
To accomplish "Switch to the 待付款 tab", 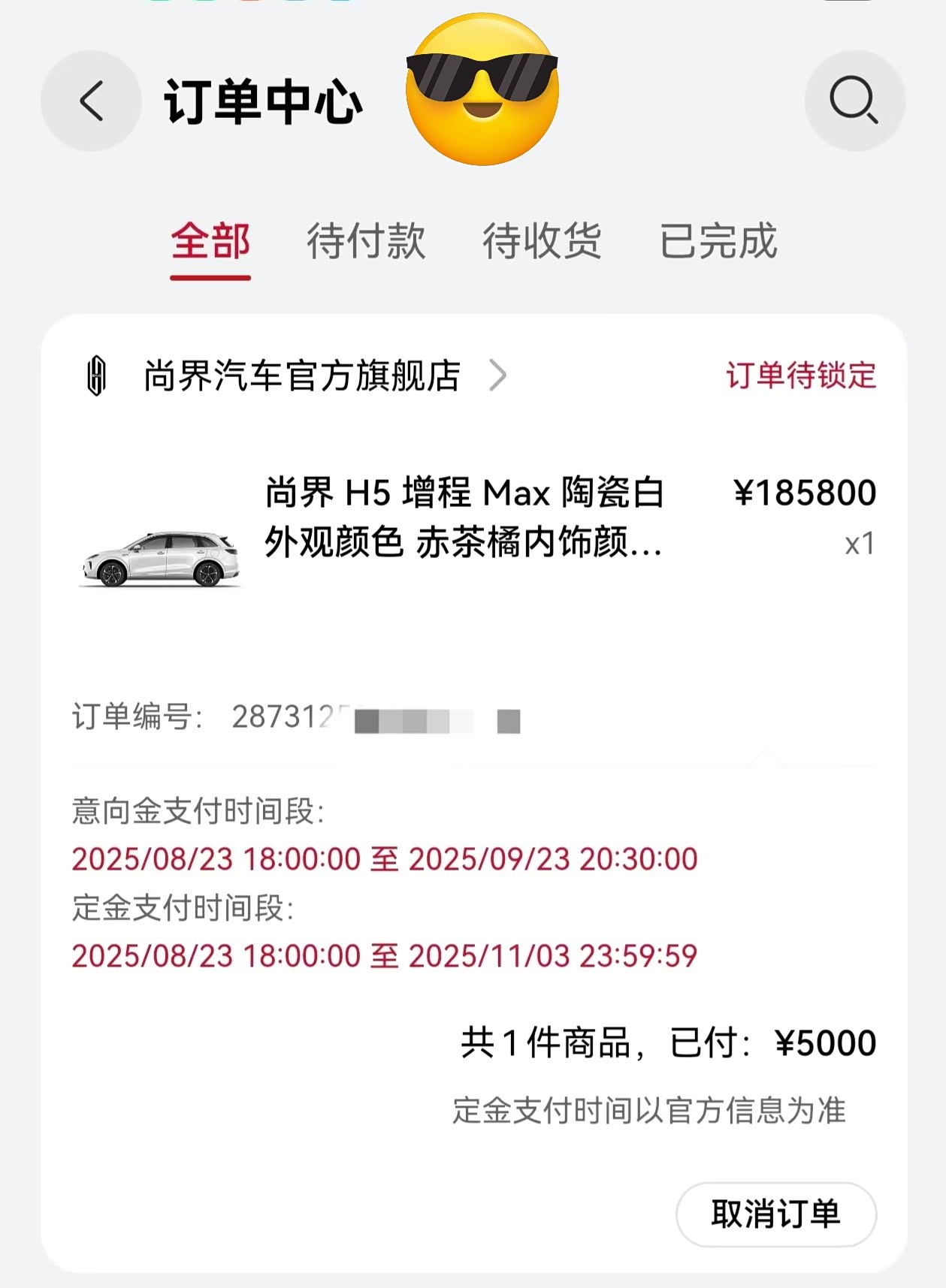I will tap(366, 242).
